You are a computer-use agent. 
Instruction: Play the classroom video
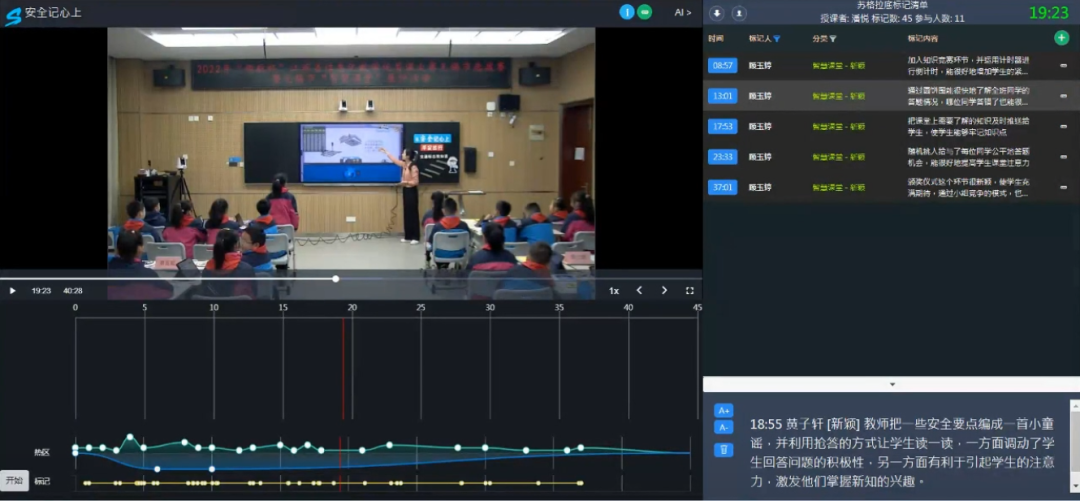[13, 290]
